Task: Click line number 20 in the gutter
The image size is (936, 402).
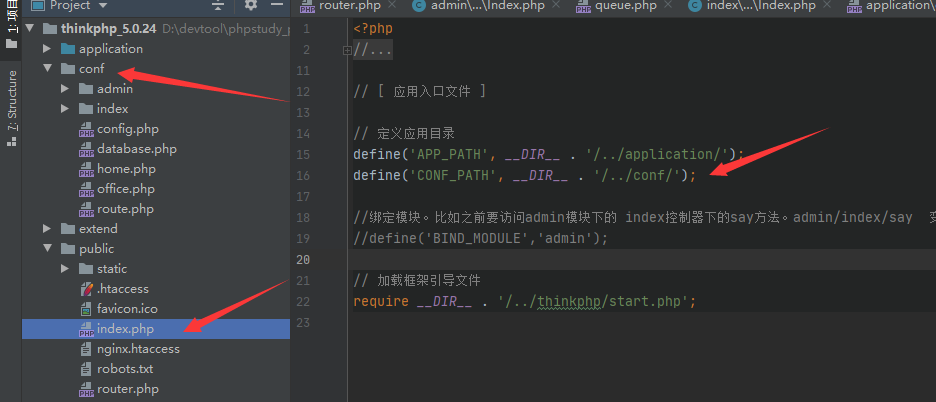Action: (x=303, y=260)
